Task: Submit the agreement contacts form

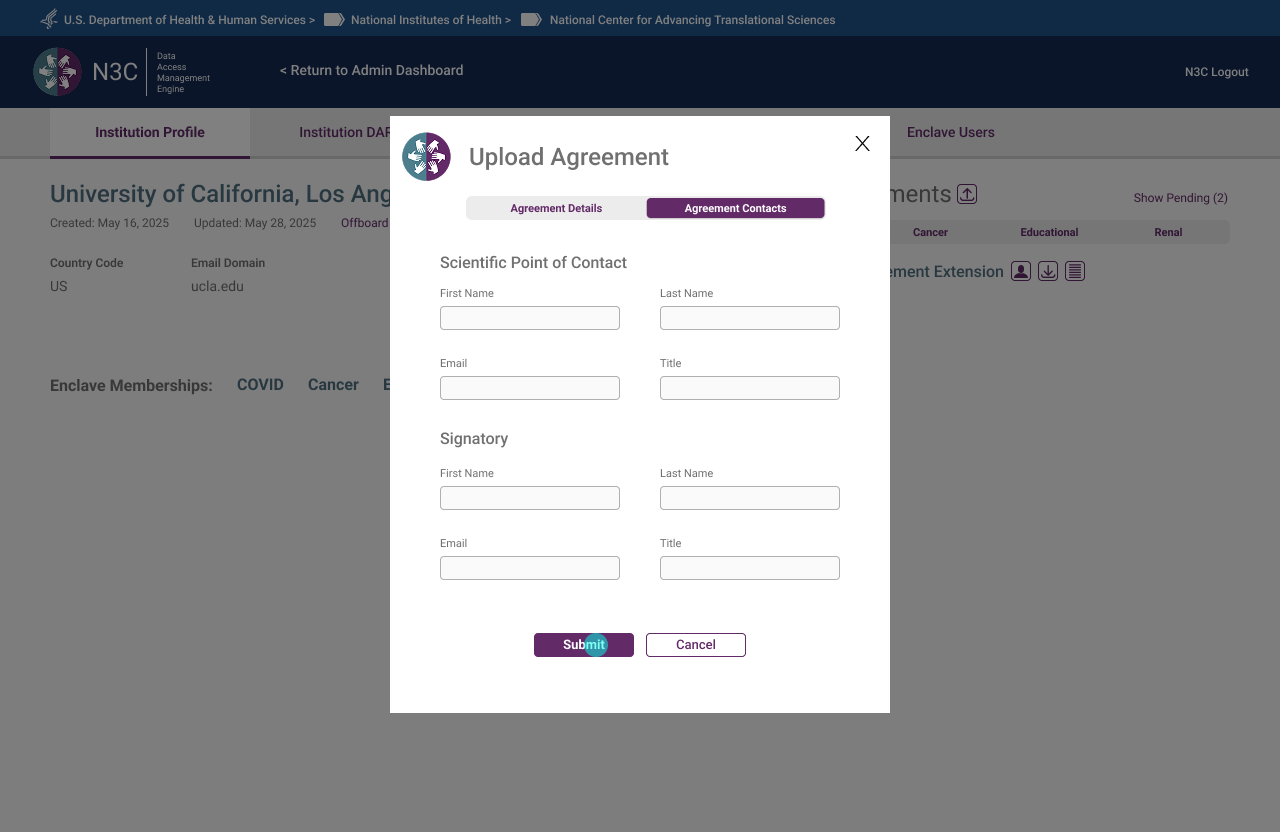Action: (x=583, y=645)
